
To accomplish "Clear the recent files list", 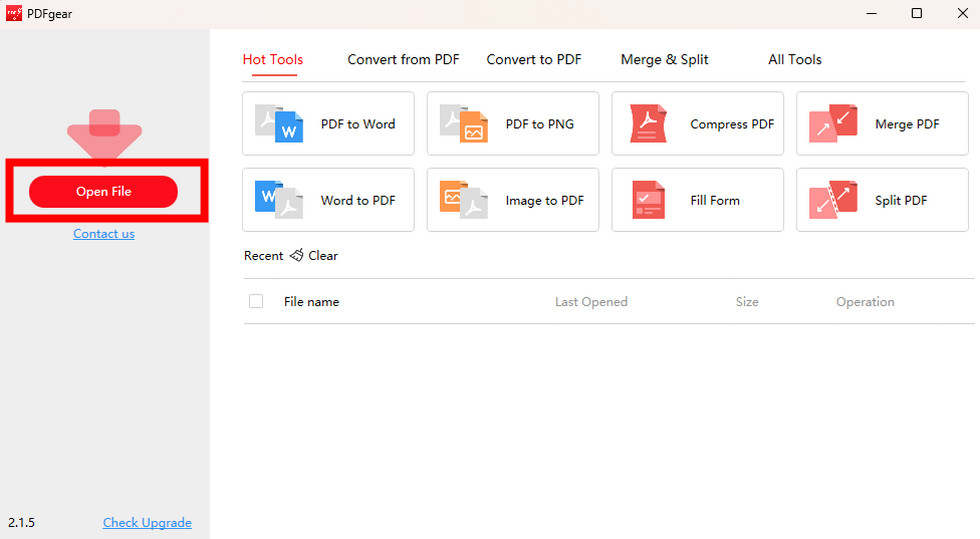I will click(x=322, y=255).
